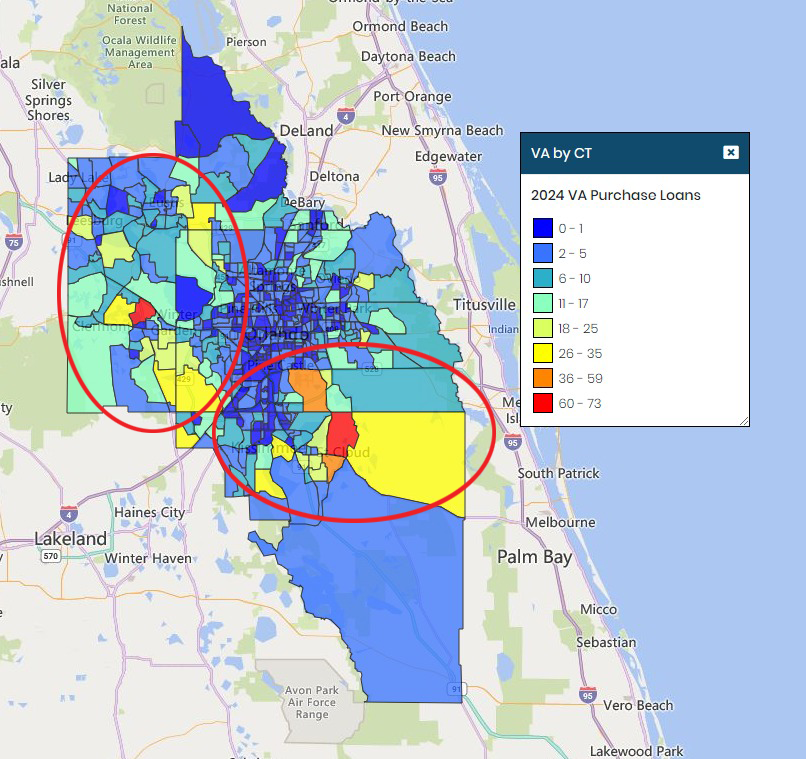This screenshot has width=806, height=759.
Task: Click the Micco map label
Action: pos(598,609)
